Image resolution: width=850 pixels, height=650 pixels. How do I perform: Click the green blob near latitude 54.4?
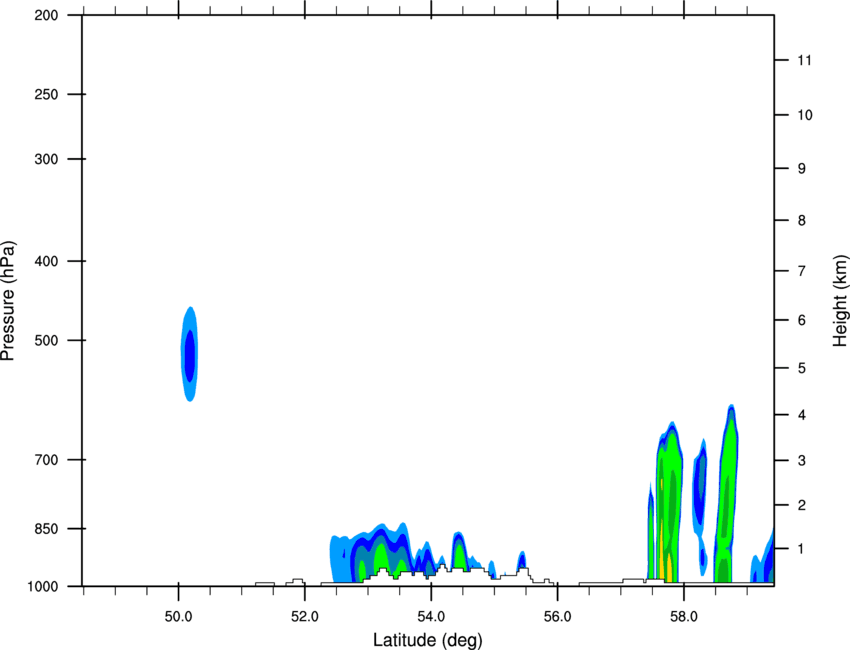click(x=459, y=550)
